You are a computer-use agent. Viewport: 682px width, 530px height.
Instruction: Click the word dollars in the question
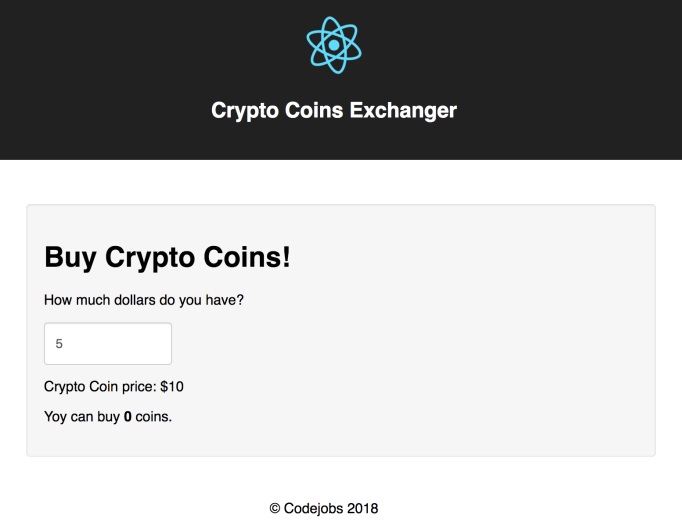pos(152,299)
